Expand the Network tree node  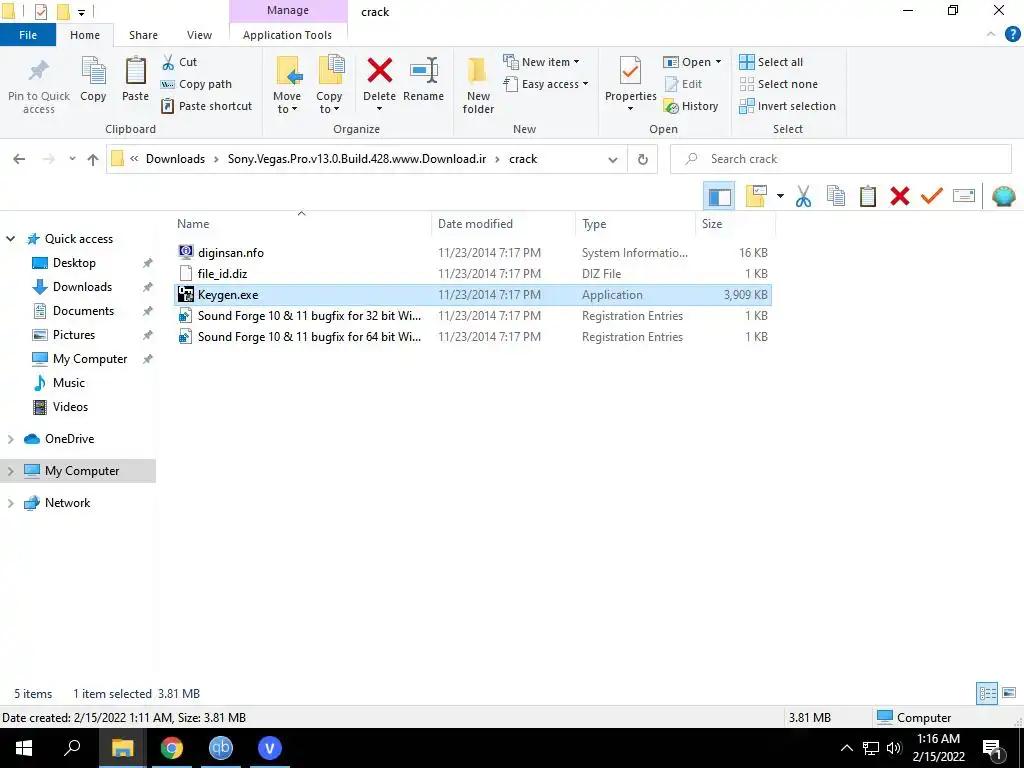(10, 504)
